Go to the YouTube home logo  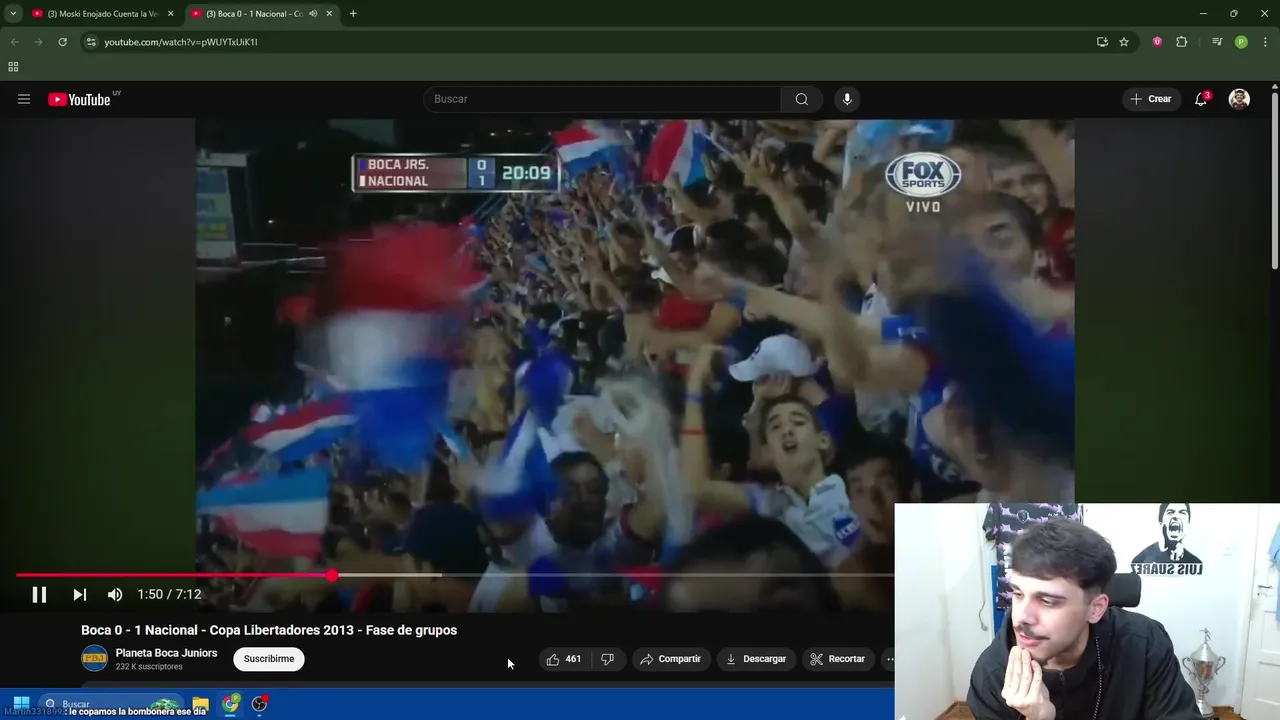(80, 99)
